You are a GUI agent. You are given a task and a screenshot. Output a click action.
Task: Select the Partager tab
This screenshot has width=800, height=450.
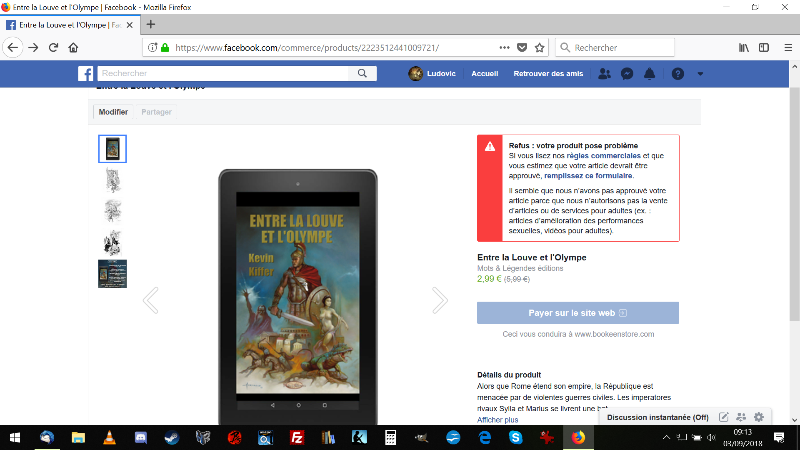(x=156, y=112)
